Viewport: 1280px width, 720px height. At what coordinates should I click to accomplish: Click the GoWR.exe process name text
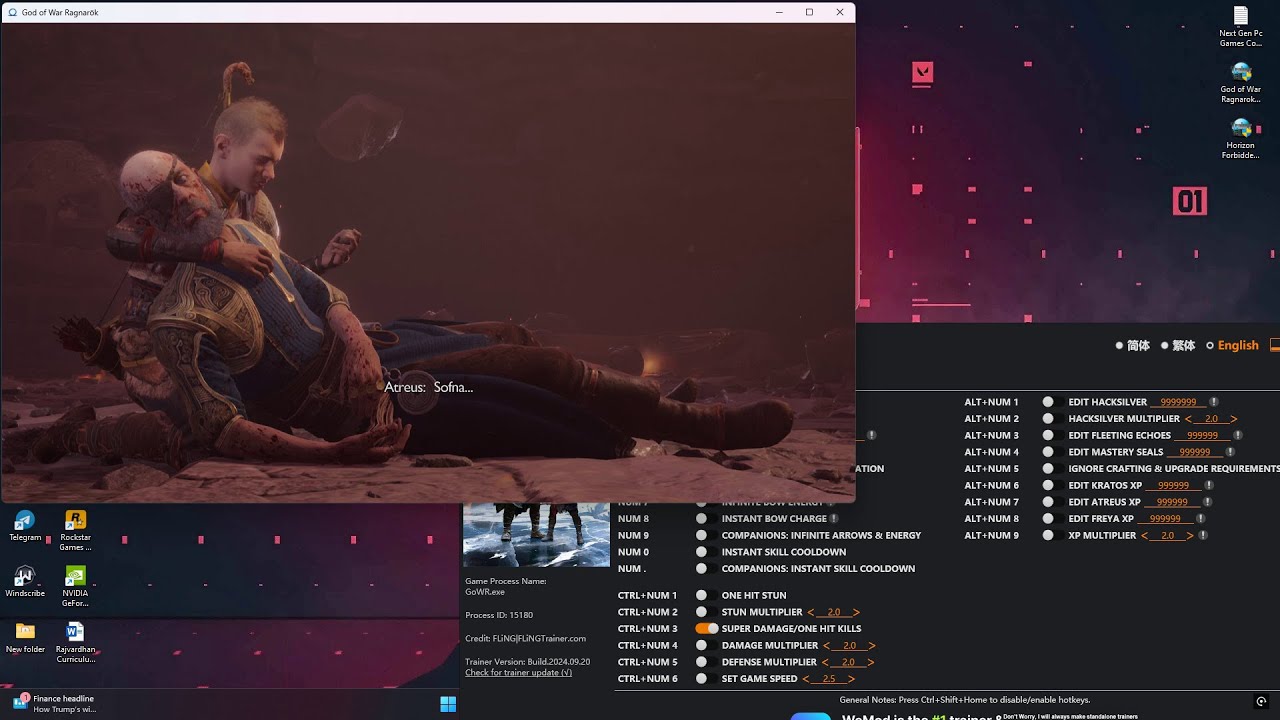(x=485, y=591)
